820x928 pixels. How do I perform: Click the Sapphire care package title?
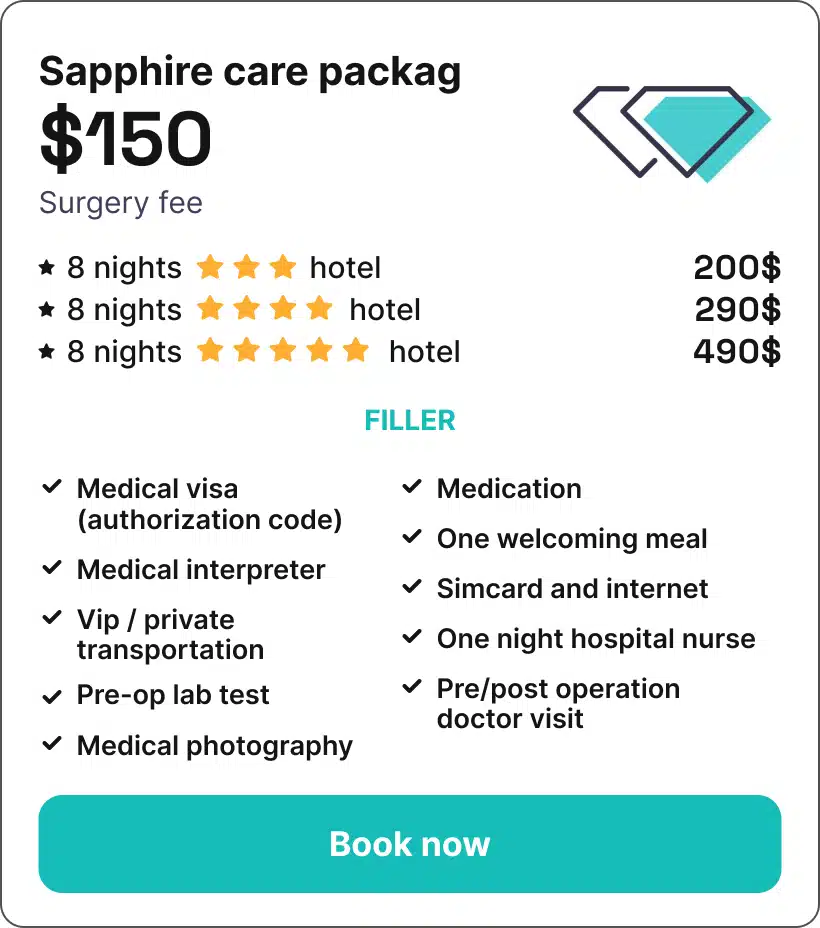tap(250, 72)
